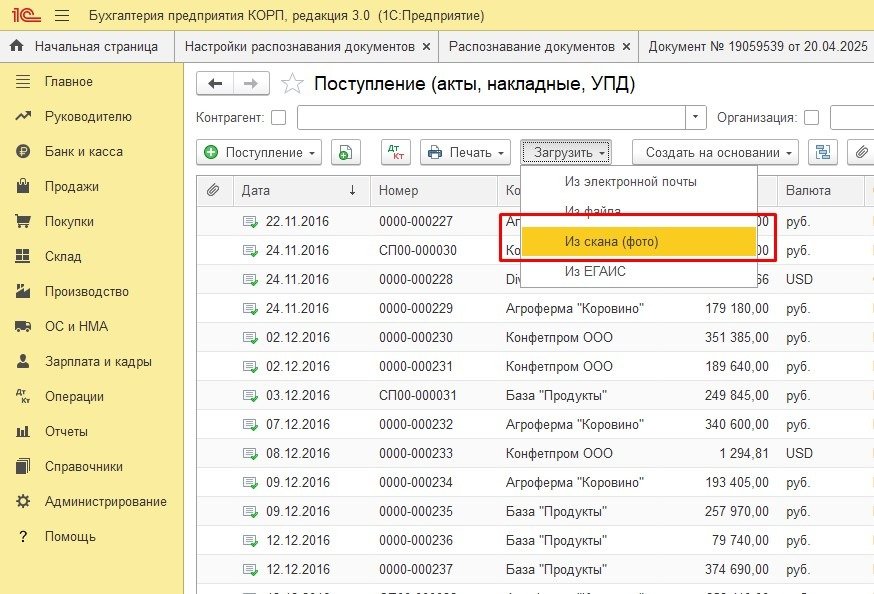
Task: Enable the Организация filter checkbox
Action: (x=812, y=117)
